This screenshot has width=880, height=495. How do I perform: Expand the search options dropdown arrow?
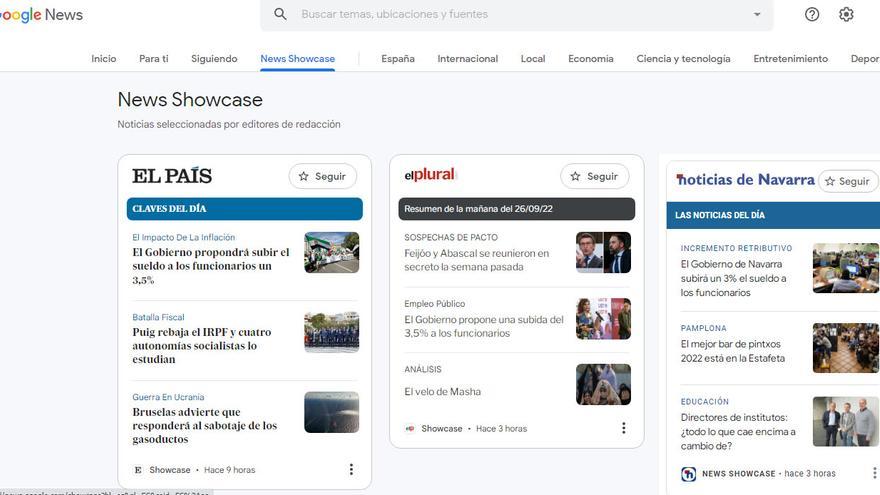[757, 14]
